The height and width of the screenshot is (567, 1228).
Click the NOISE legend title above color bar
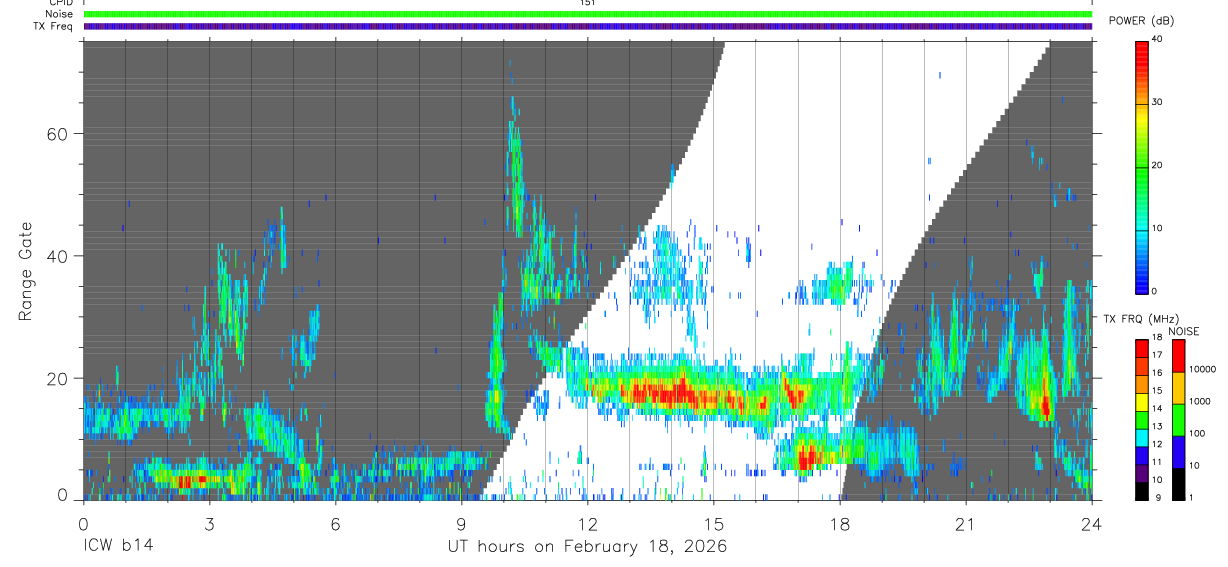1183,331
